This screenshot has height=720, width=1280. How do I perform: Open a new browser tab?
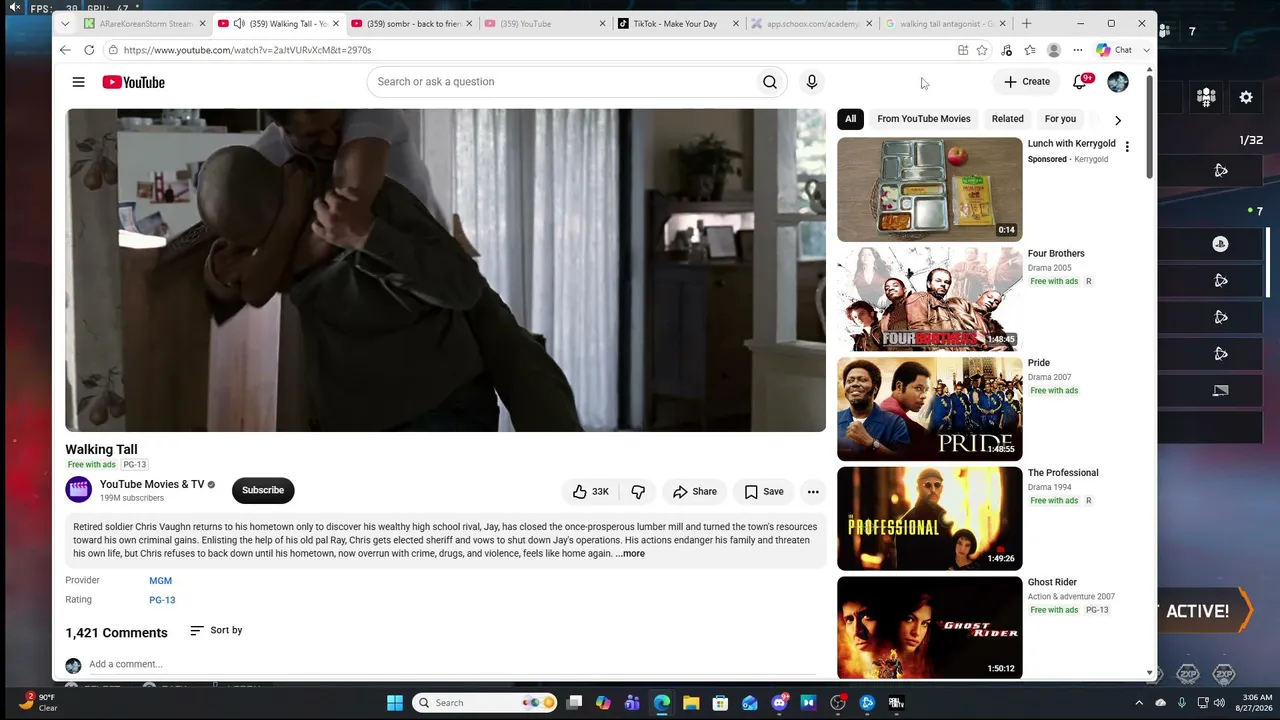point(1026,23)
